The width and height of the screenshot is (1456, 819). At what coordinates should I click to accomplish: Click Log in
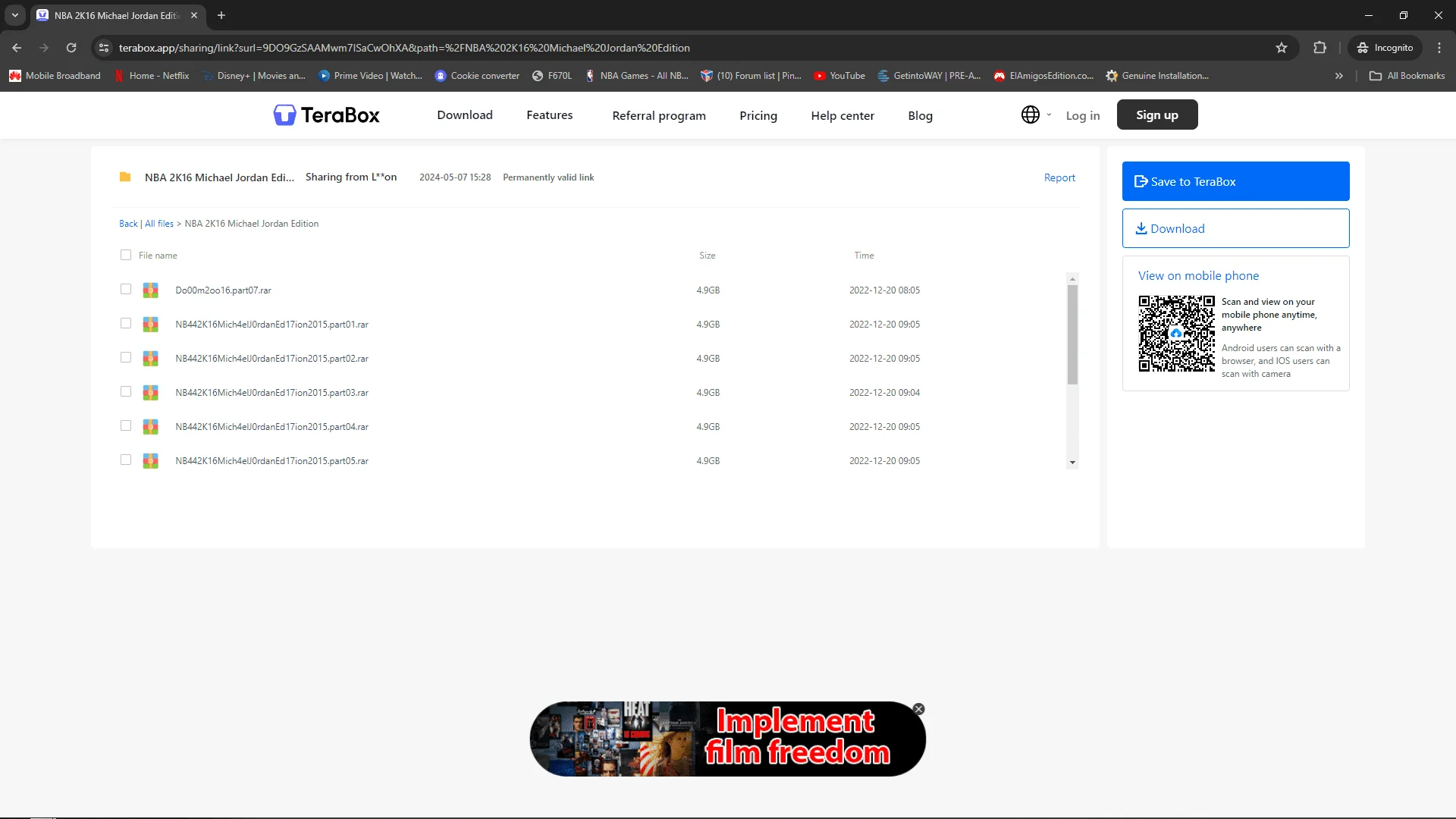tap(1082, 115)
